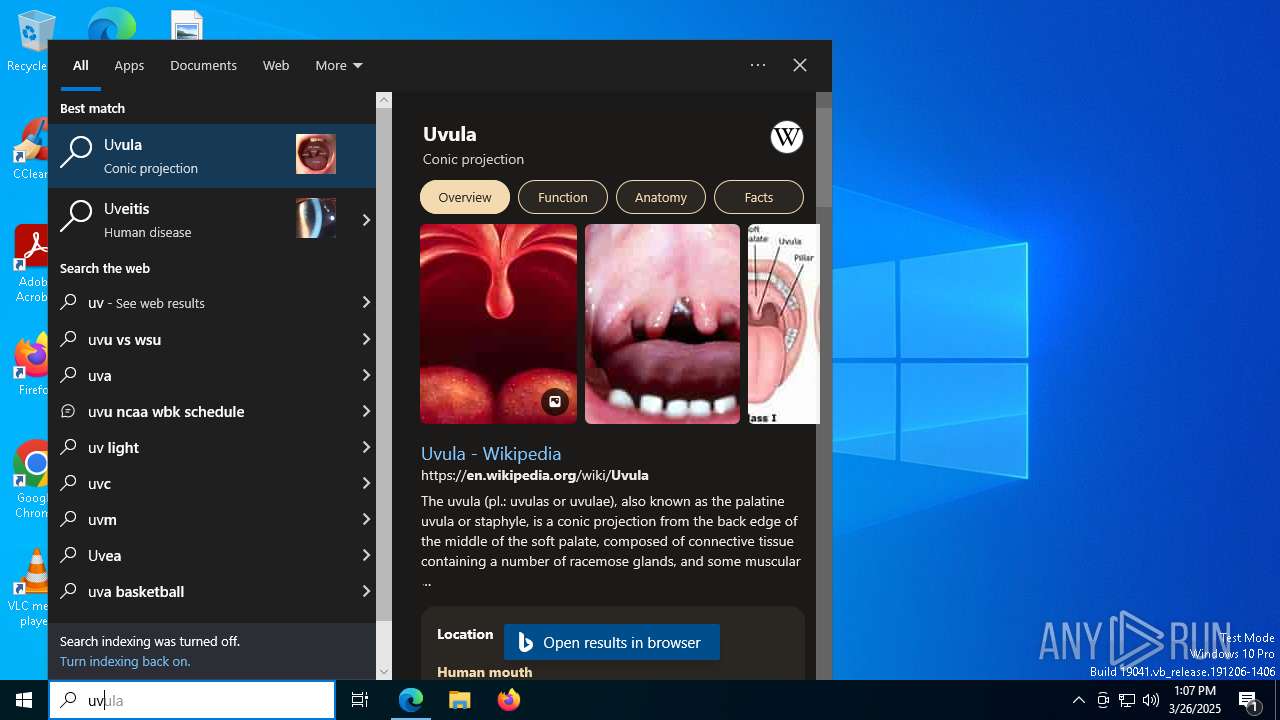Select the Facts pill tab
Image resolution: width=1280 pixels, height=720 pixels.
pyautogui.click(x=759, y=197)
